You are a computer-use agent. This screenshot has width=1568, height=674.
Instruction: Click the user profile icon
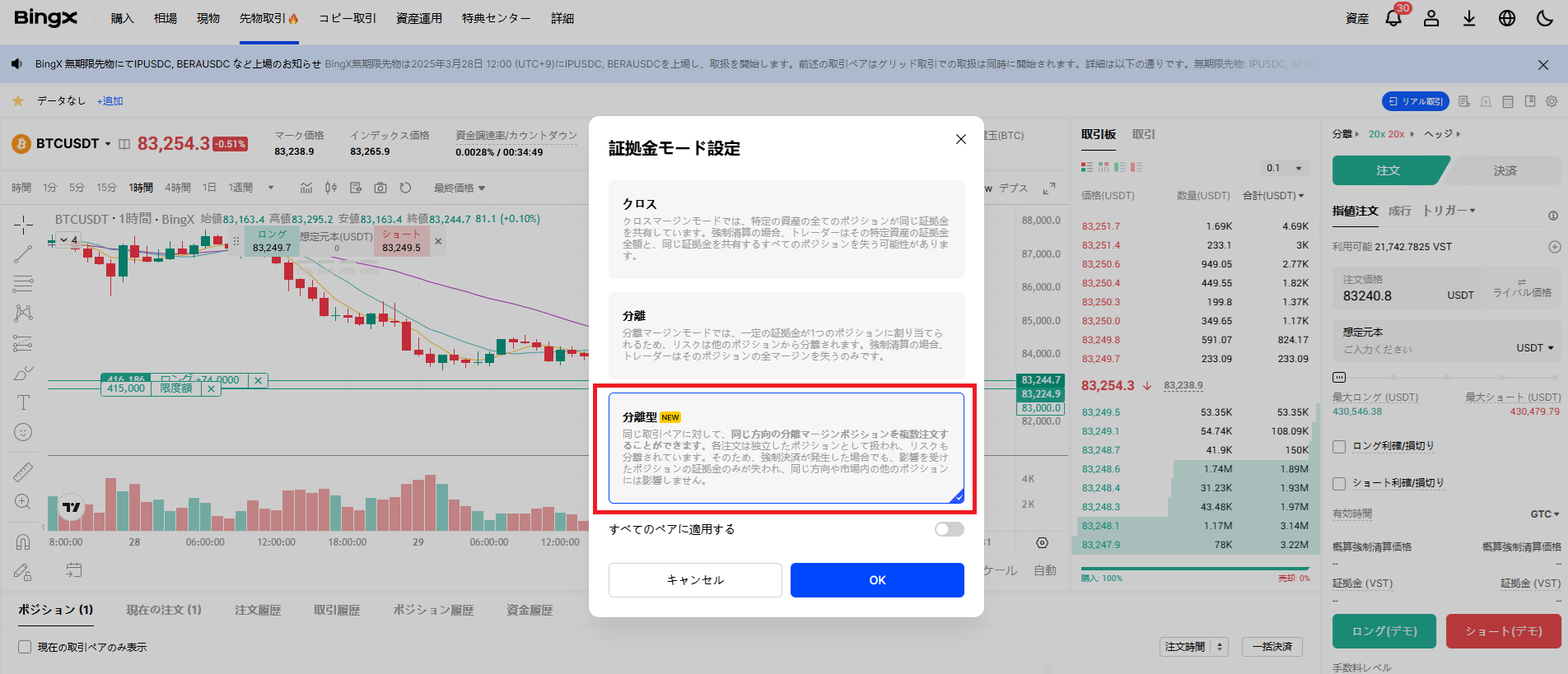[x=1431, y=18]
